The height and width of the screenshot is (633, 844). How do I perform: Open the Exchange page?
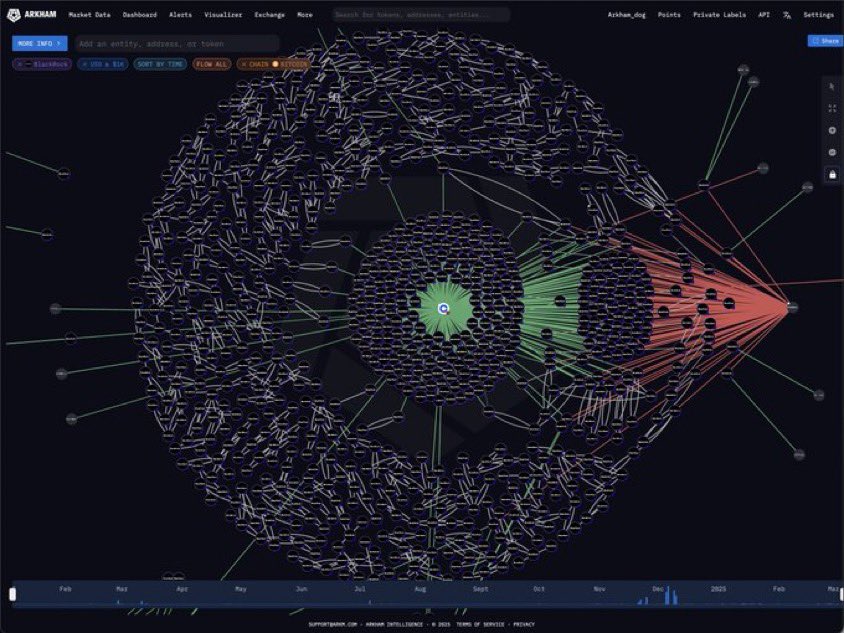coord(269,15)
